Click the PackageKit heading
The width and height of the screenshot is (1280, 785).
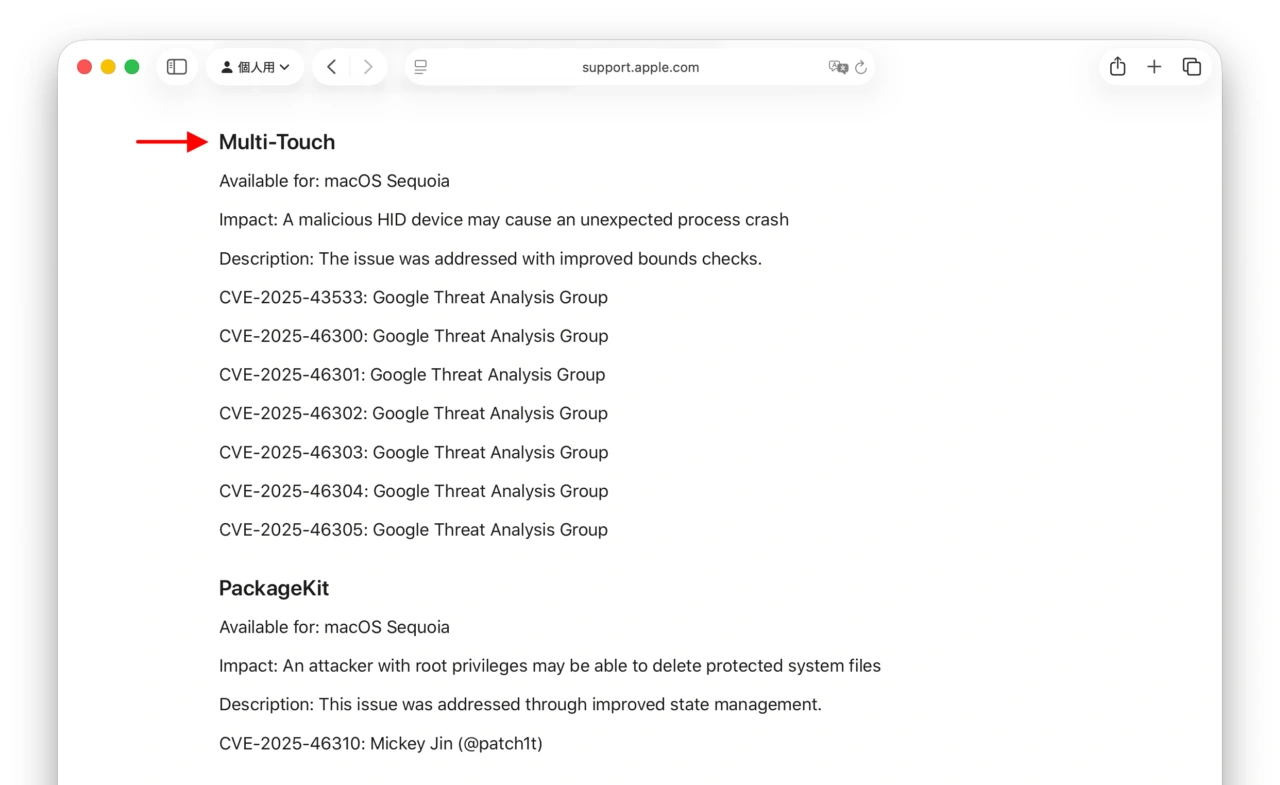tap(274, 588)
